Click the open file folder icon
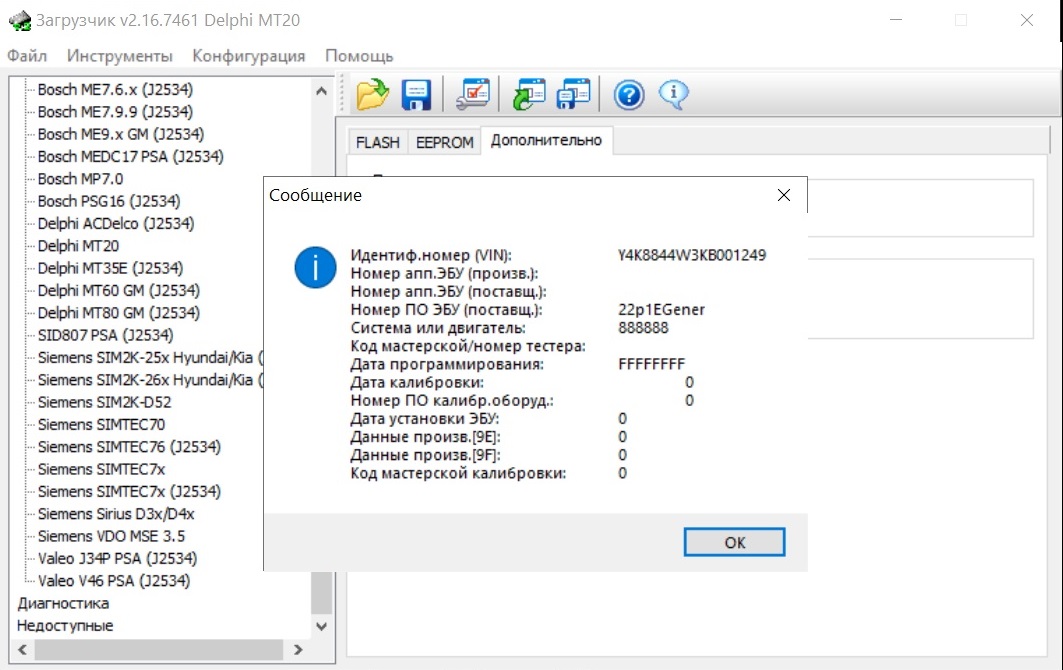This screenshot has height=670, width=1063. point(372,95)
